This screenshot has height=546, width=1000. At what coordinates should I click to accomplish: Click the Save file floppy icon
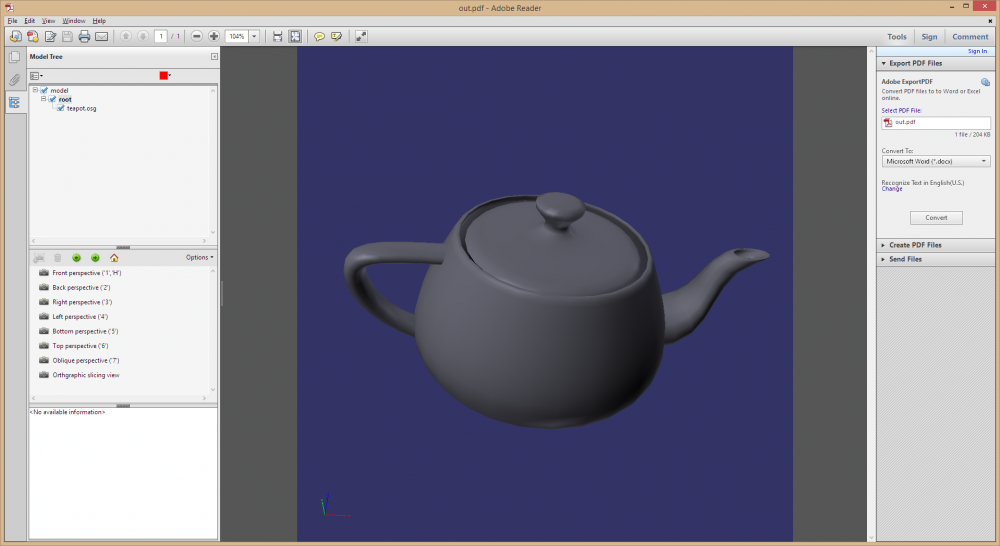pos(67,36)
